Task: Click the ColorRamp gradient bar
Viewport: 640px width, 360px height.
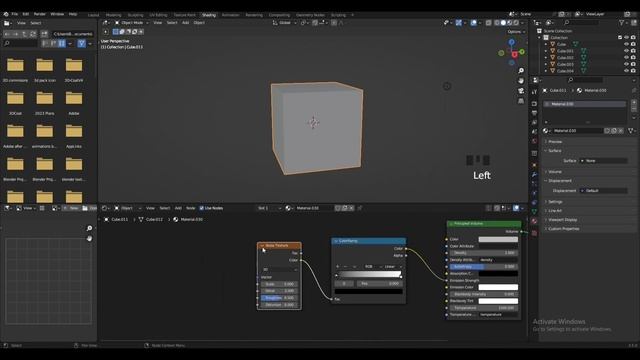Action: (x=369, y=275)
